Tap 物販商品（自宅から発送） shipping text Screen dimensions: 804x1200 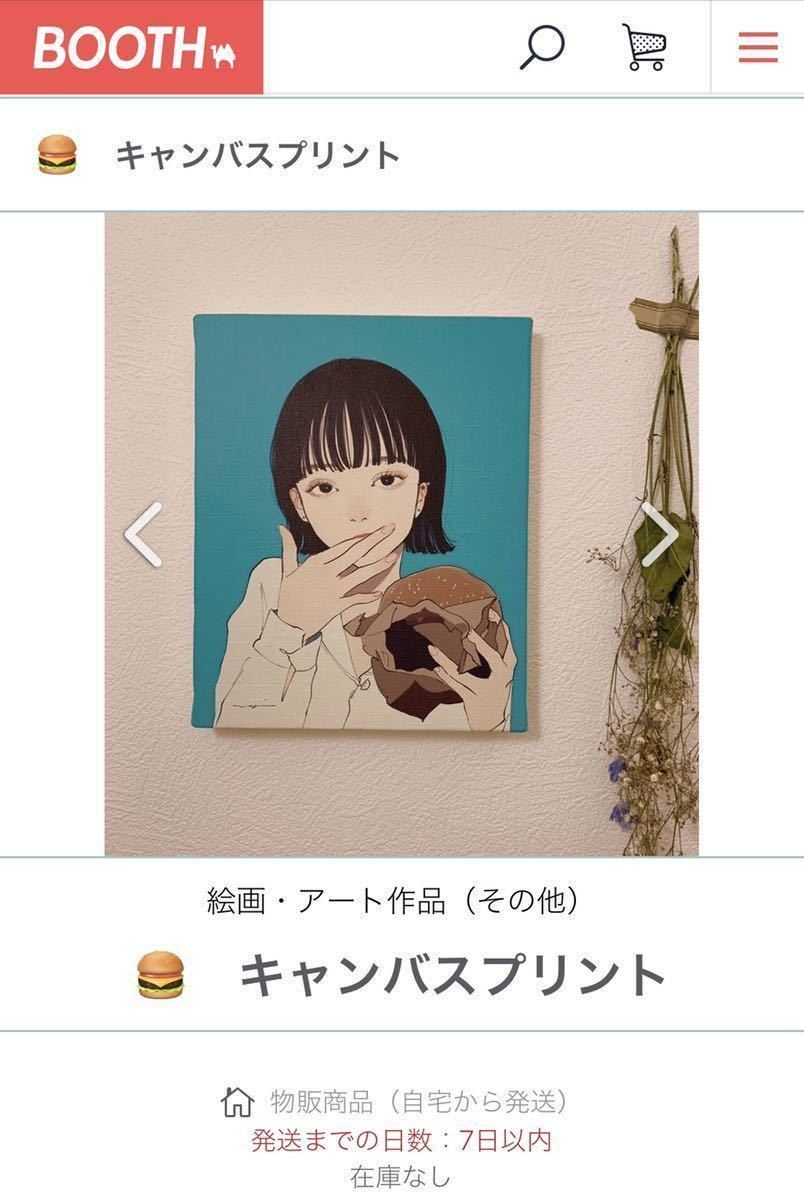click(420, 1102)
